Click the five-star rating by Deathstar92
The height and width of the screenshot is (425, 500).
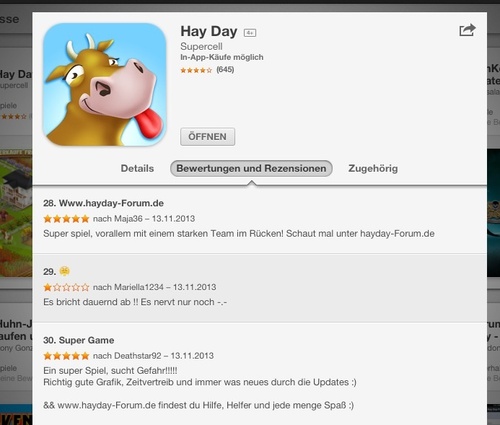(66, 356)
